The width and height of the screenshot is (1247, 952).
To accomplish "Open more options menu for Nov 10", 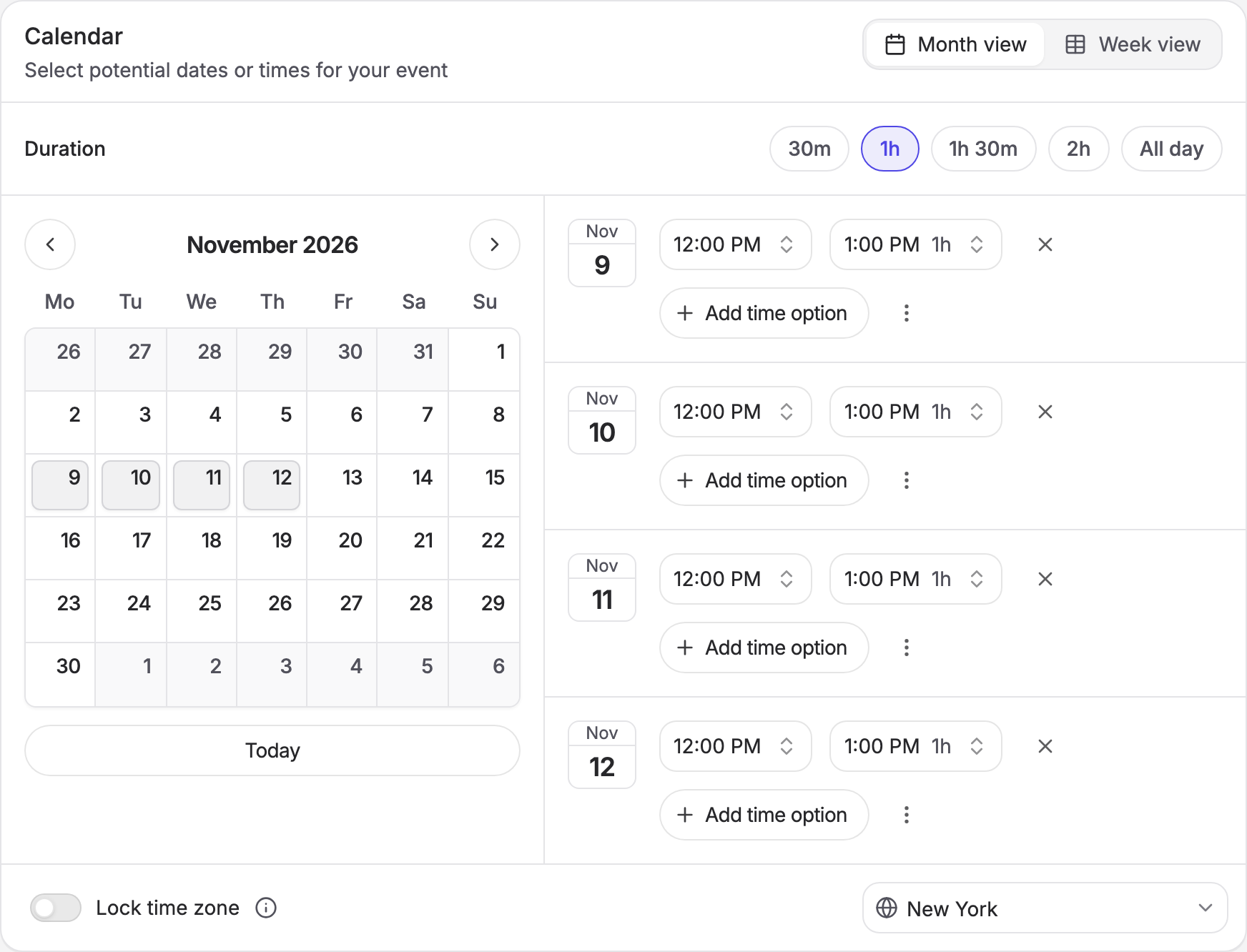I will pos(906,480).
